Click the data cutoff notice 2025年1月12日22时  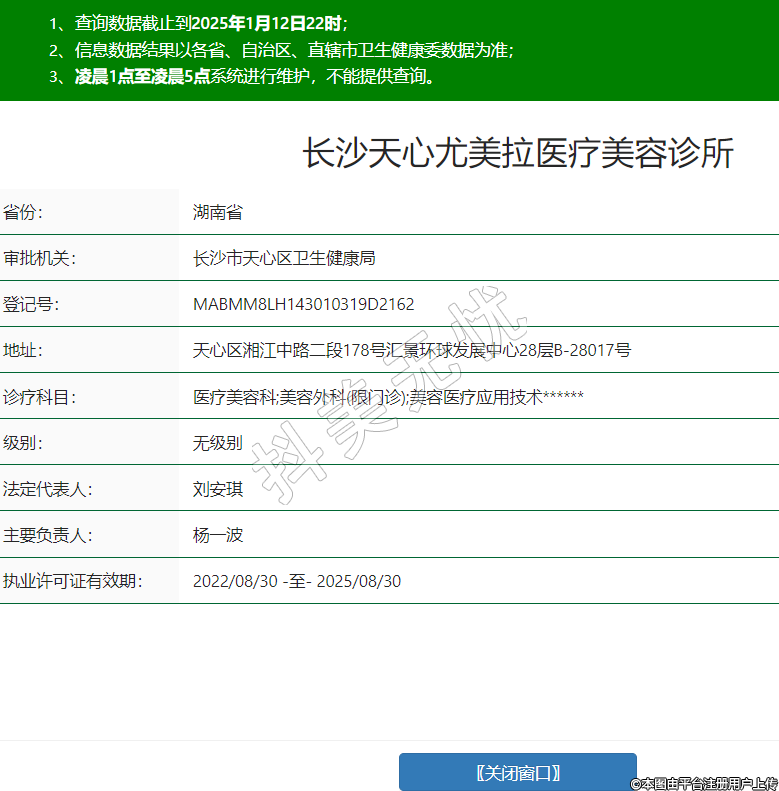[x=264, y=23]
